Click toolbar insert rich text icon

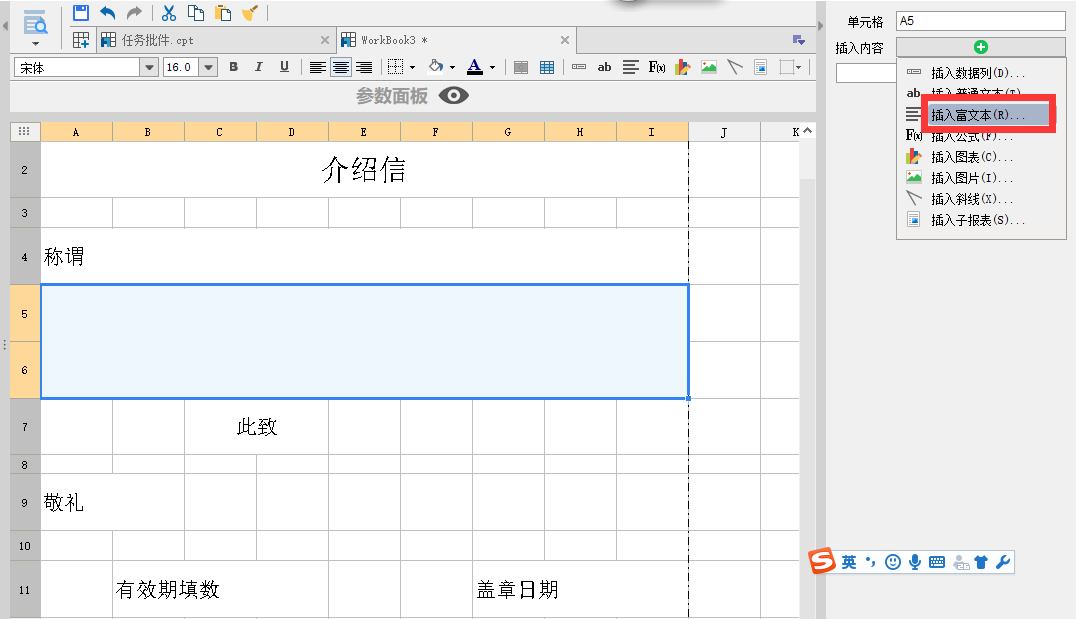click(x=631, y=67)
